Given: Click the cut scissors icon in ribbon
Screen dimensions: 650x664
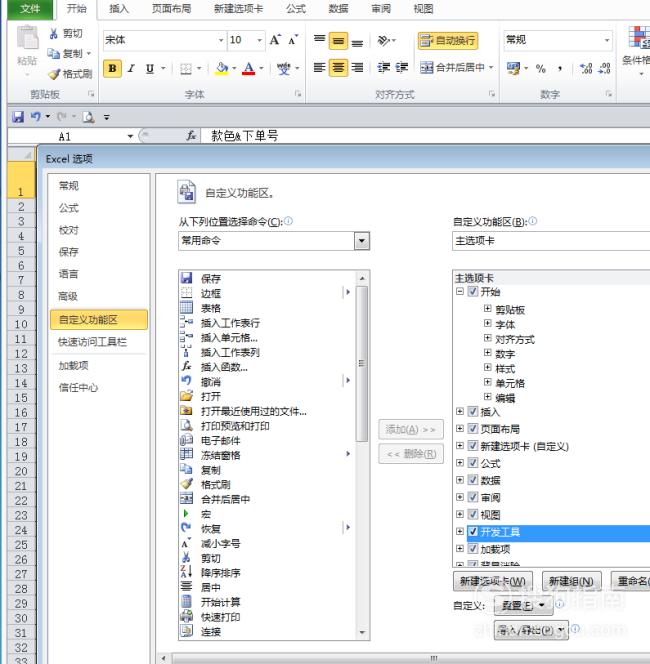Looking at the screenshot, I should (x=54, y=33).
